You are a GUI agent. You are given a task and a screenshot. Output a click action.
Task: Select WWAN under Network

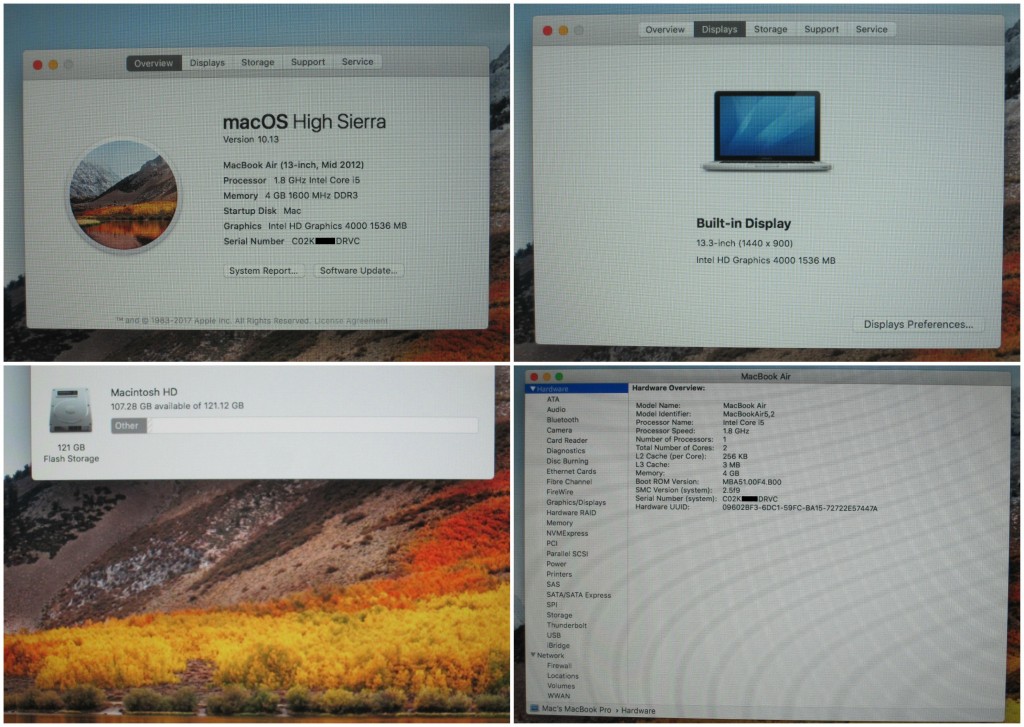(558, 696)
